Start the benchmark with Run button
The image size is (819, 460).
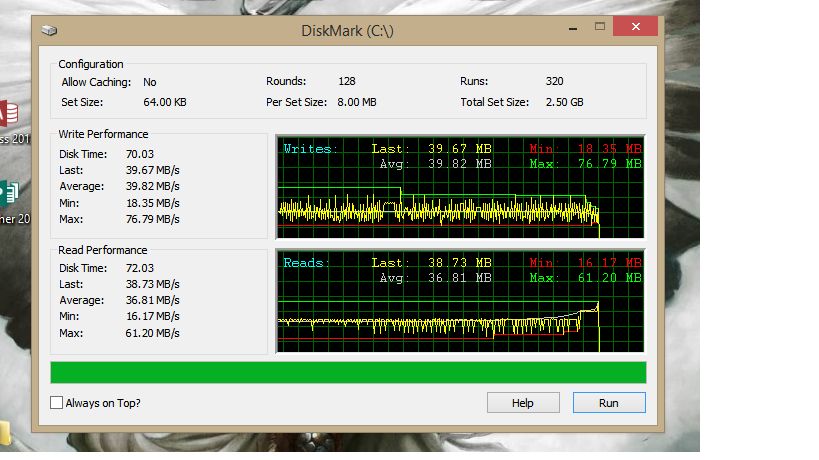coord(609,403)
